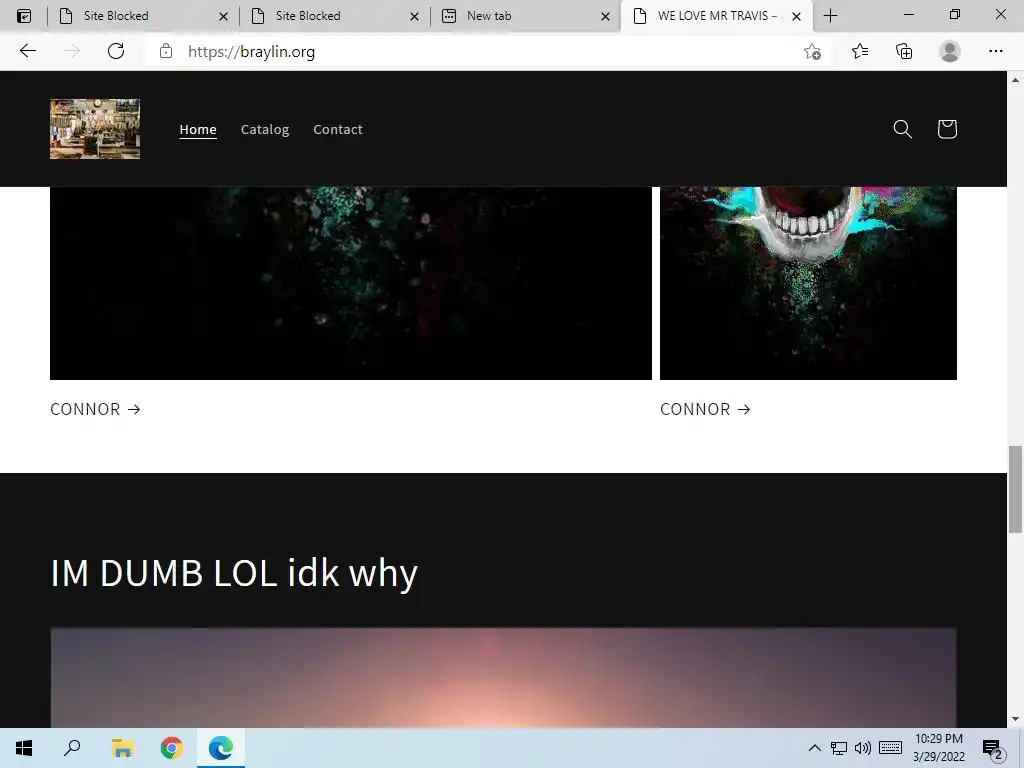
Task: Close the first Site Blocked tab
Action: click(x=223, y=16)
